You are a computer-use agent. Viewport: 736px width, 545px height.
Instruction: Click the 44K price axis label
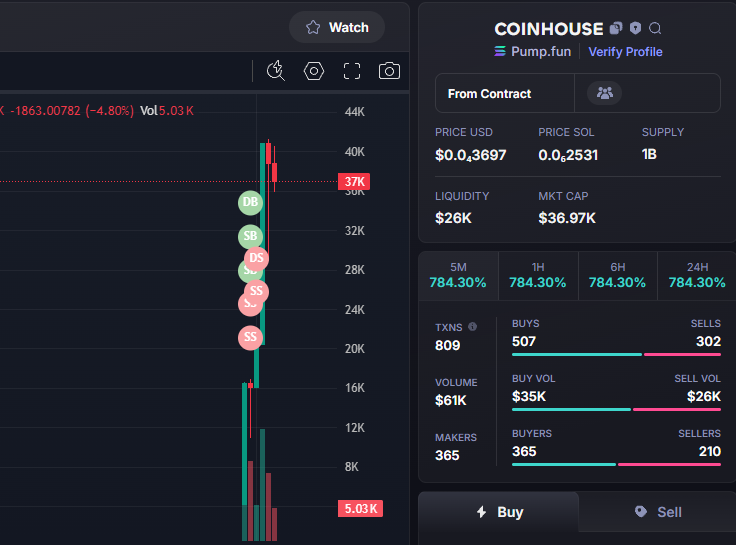[354, 112]
